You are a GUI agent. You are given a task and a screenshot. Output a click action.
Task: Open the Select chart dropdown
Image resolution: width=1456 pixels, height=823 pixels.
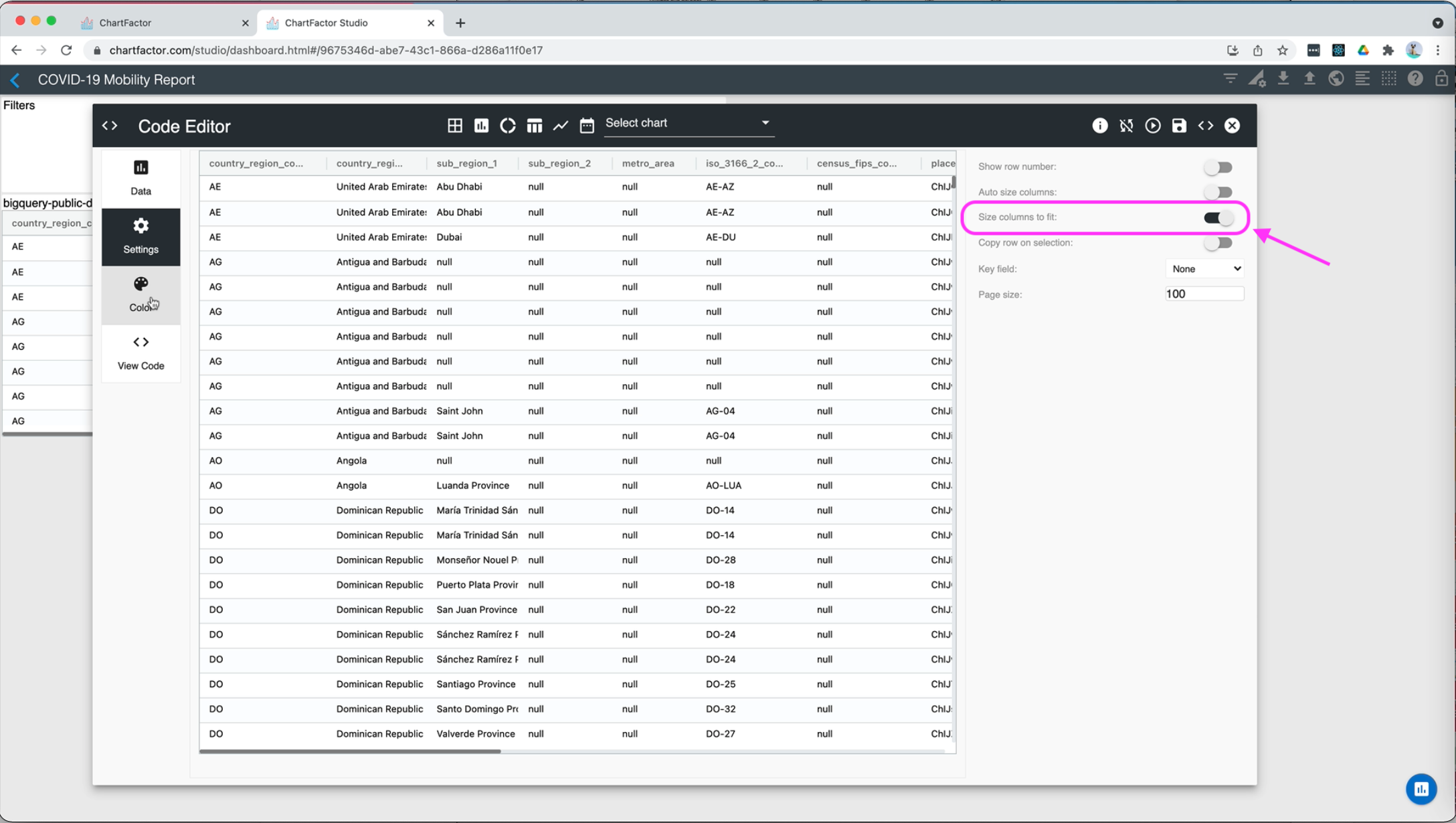click(688, 124)
